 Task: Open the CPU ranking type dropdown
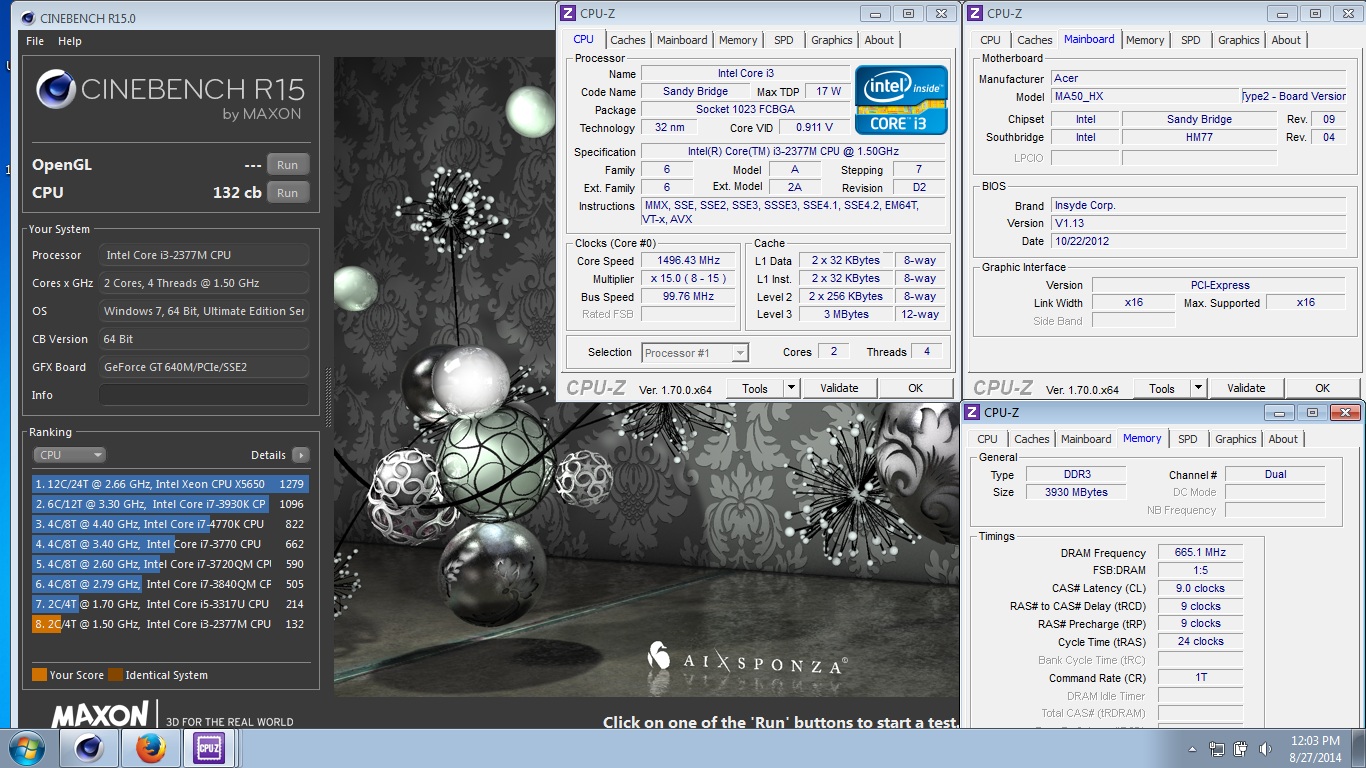tap(69, 455)
